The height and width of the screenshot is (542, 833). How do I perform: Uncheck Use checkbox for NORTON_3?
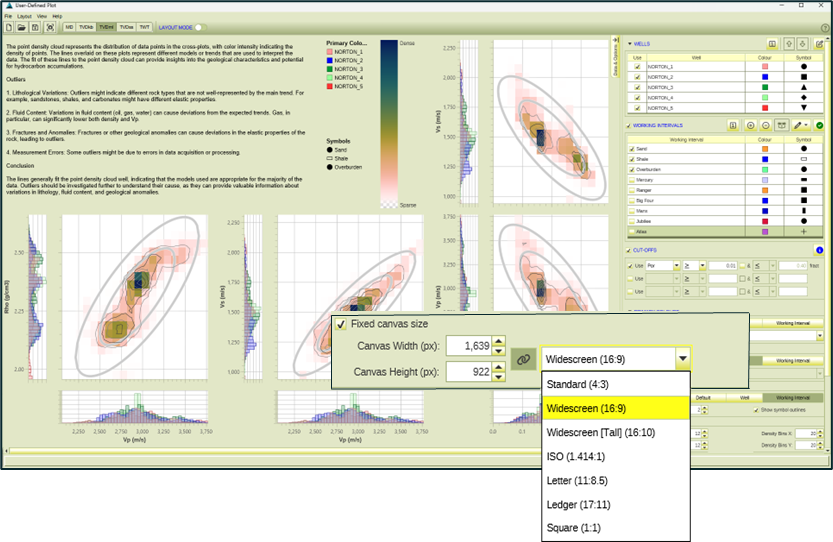click(638, 87)
